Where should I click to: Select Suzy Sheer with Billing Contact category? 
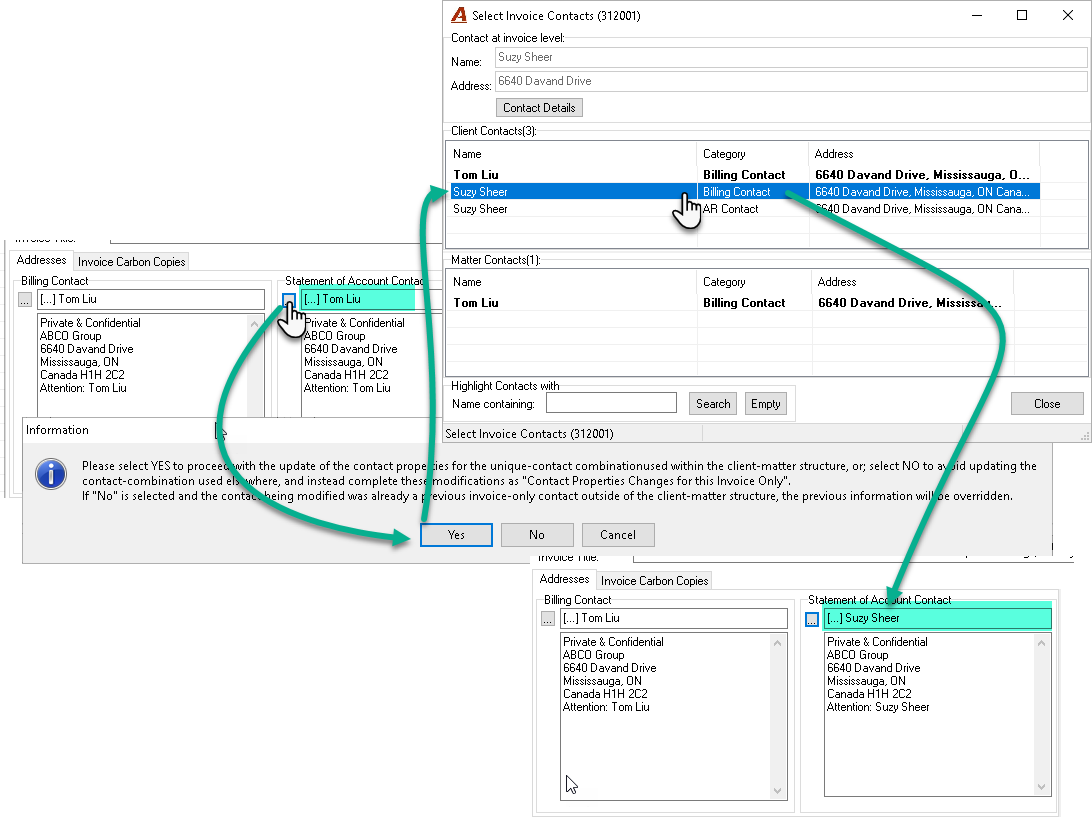point(745,192)
